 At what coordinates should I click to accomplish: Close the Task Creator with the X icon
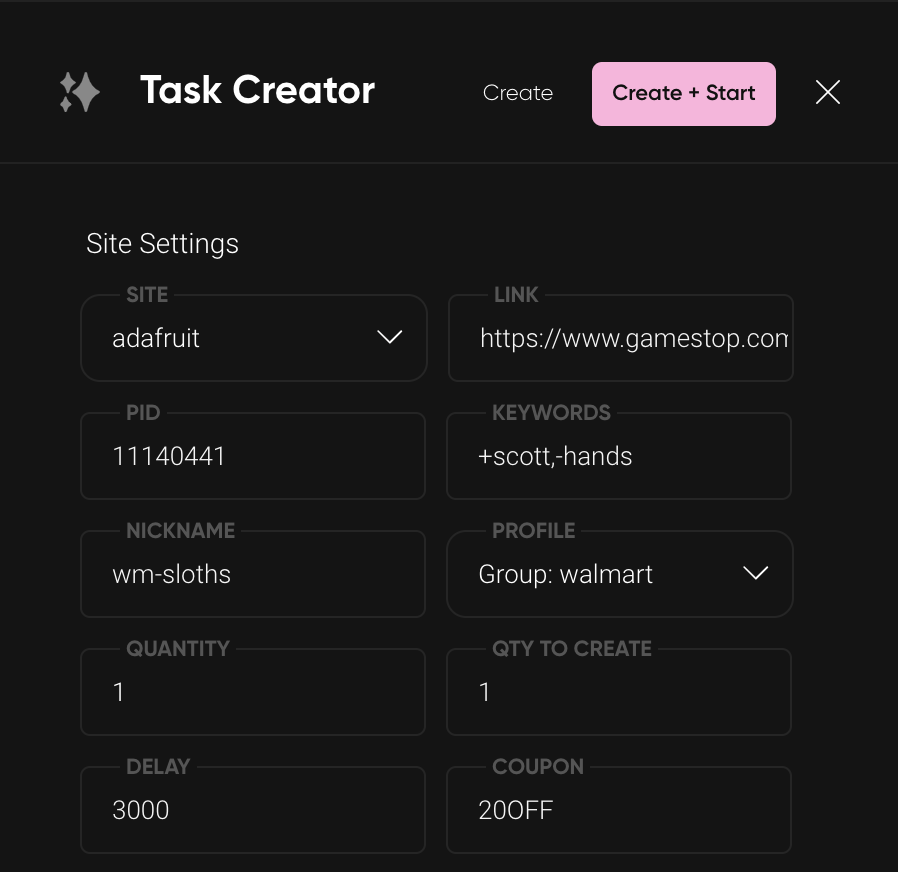(x=828, y=92)
